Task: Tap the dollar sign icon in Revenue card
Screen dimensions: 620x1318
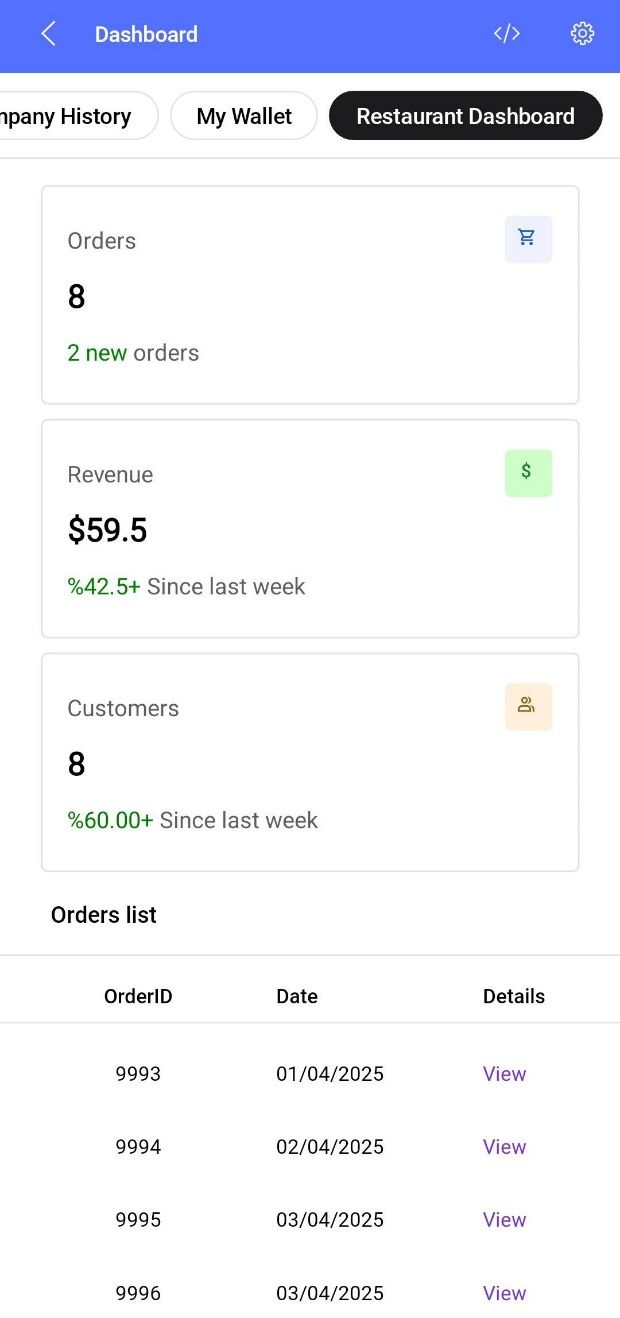Action: click(528, 473)
